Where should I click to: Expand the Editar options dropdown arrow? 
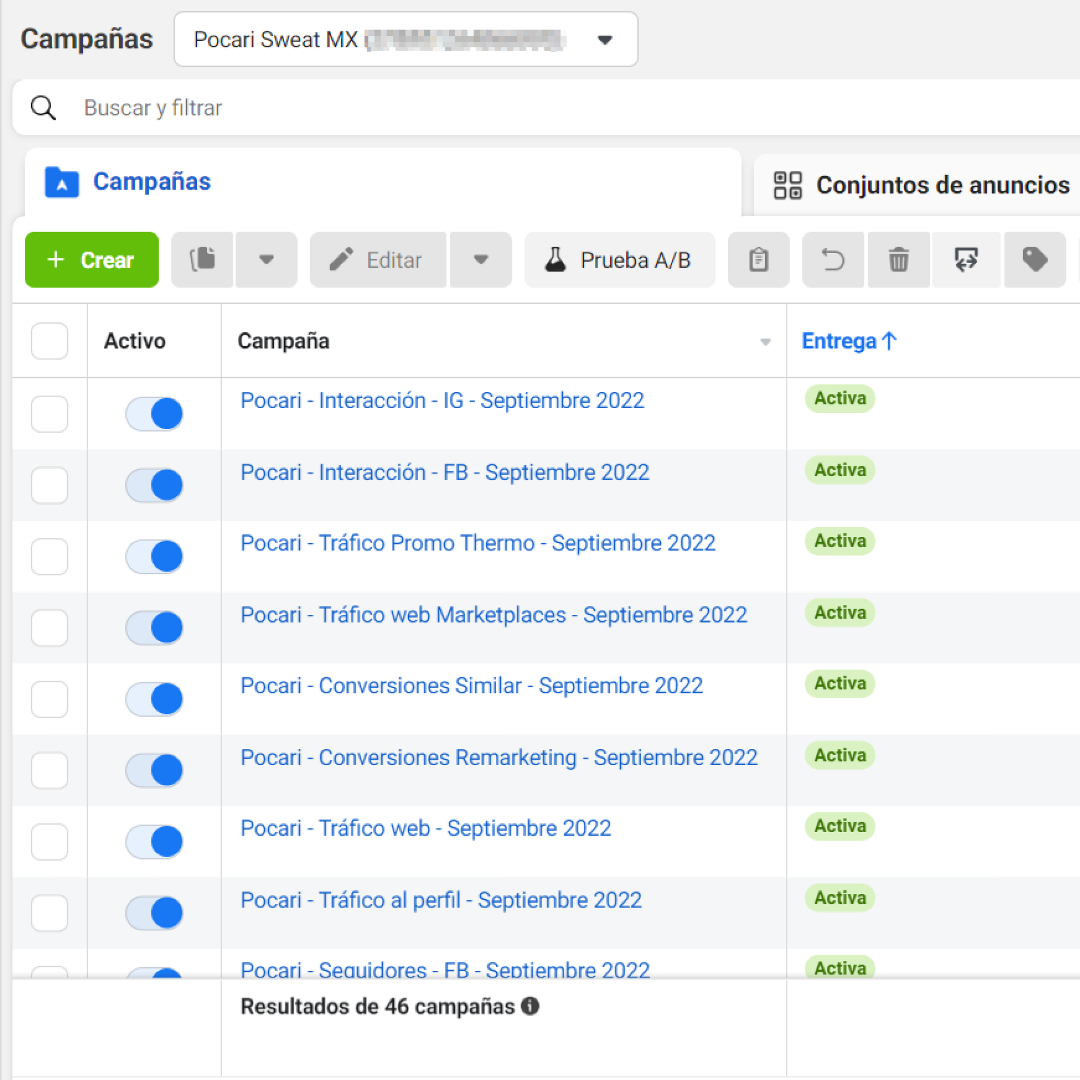[x=481, y=260]
